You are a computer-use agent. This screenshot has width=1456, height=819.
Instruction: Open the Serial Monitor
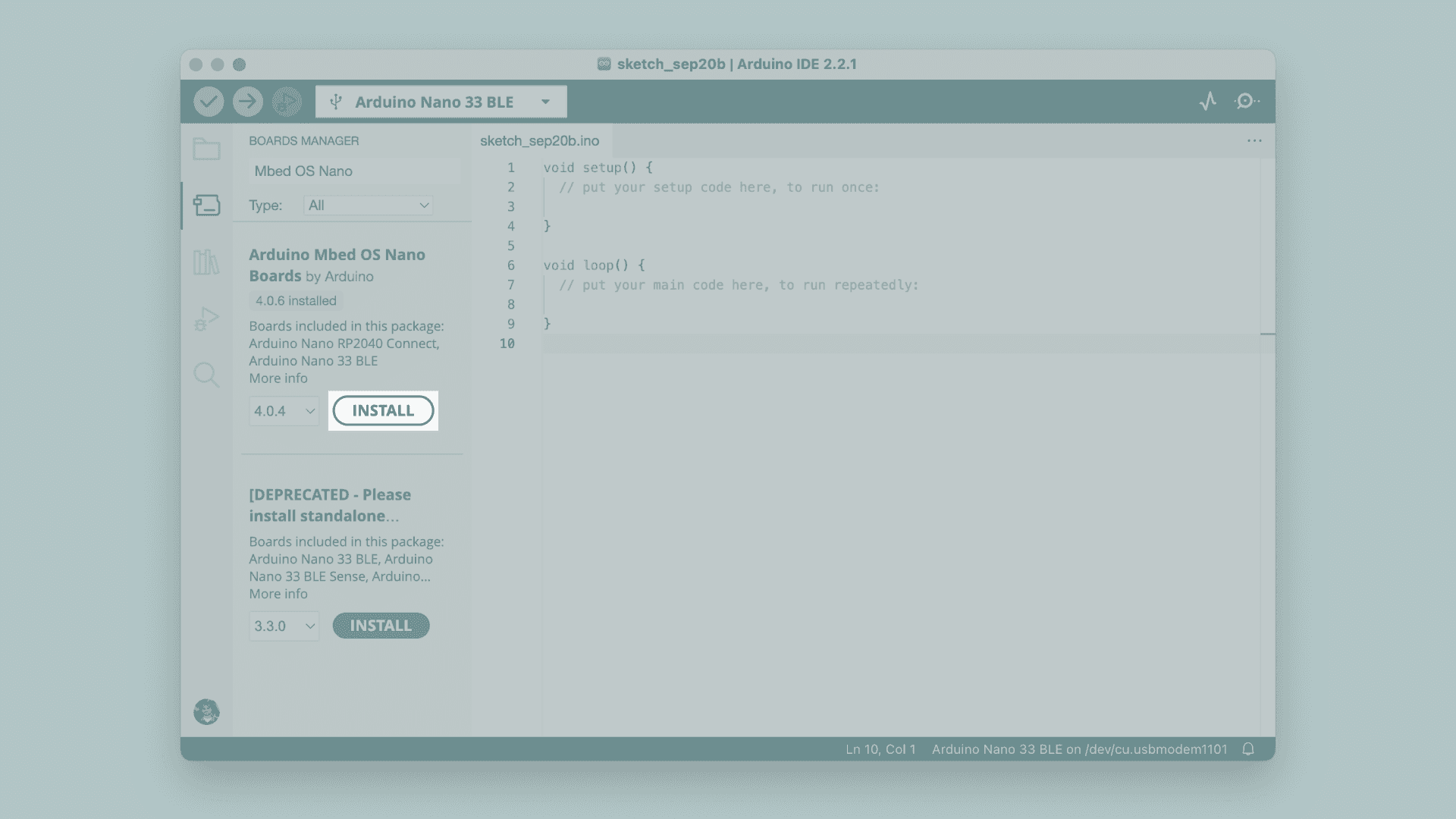(1246, 101)
